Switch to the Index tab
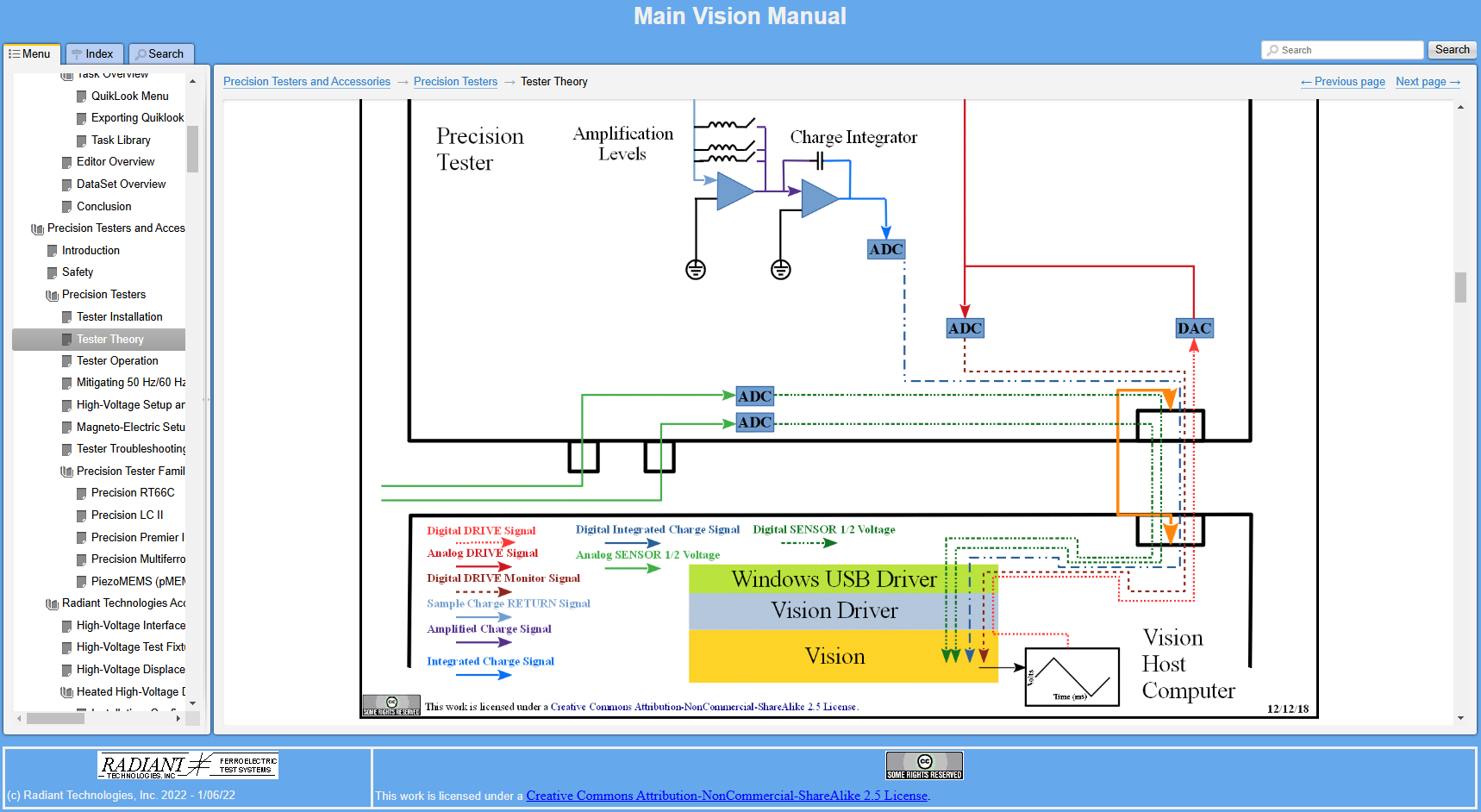 coord(94,53)
